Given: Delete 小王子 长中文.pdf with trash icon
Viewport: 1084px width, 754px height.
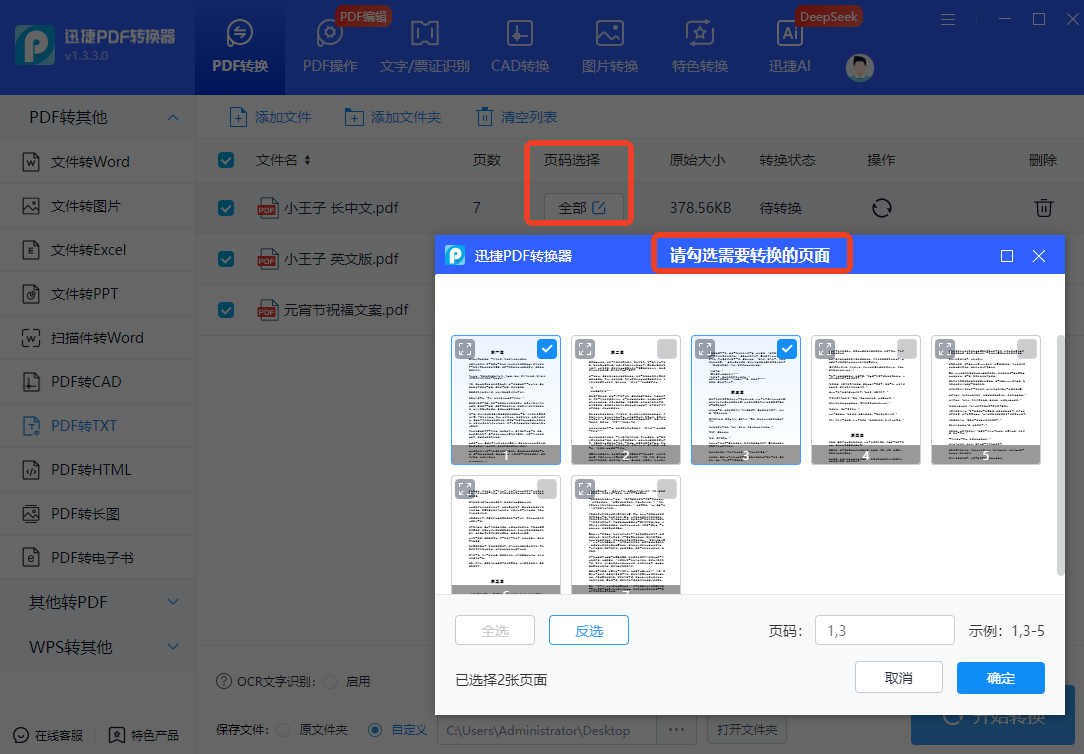Looking at the screenshot, I should coord(1043,207).
